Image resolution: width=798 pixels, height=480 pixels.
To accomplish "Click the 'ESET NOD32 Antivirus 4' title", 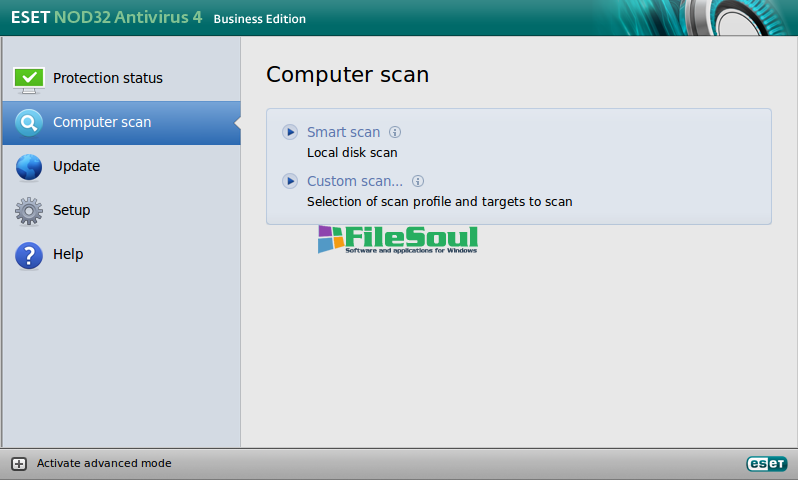I will point(106,17).
